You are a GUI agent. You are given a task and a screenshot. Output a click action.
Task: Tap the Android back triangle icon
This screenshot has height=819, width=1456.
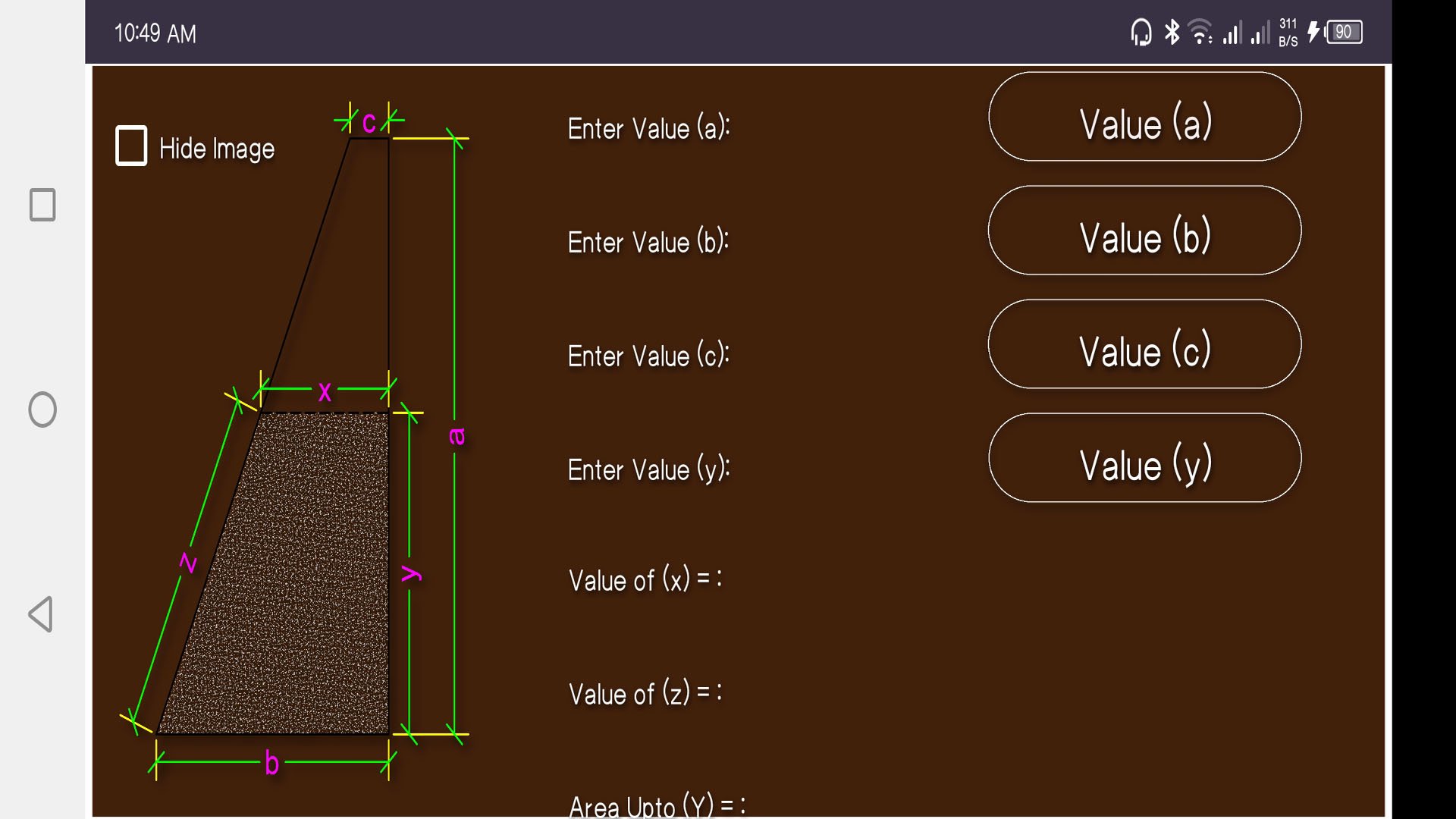pos(41,613)
